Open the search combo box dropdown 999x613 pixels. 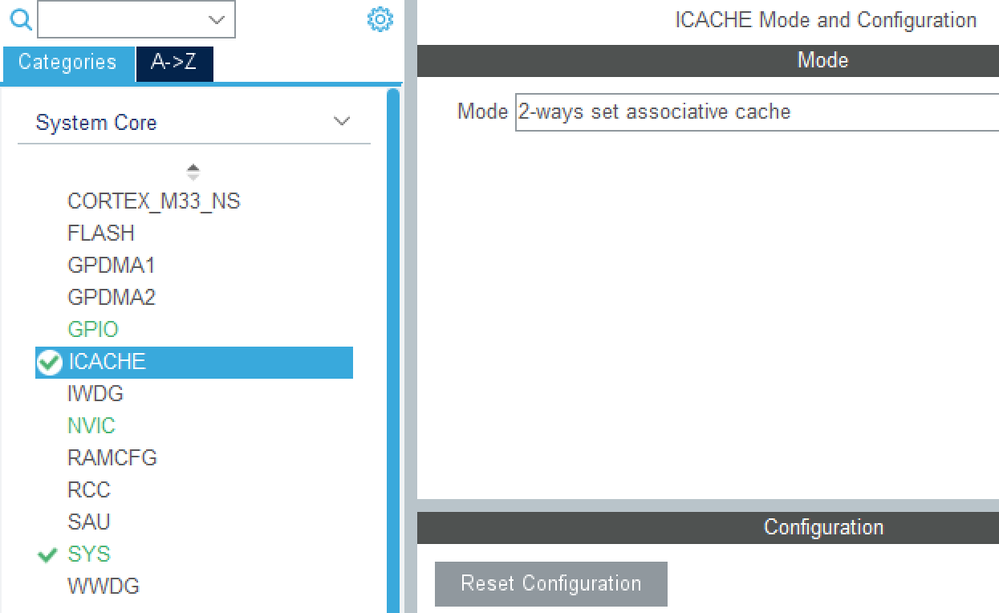click(216, 19)
